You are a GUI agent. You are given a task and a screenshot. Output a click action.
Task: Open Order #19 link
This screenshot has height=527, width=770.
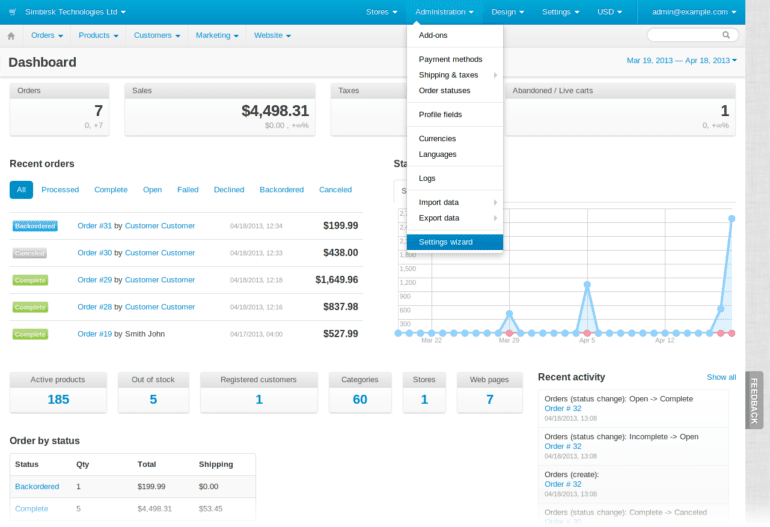[95, 334]
